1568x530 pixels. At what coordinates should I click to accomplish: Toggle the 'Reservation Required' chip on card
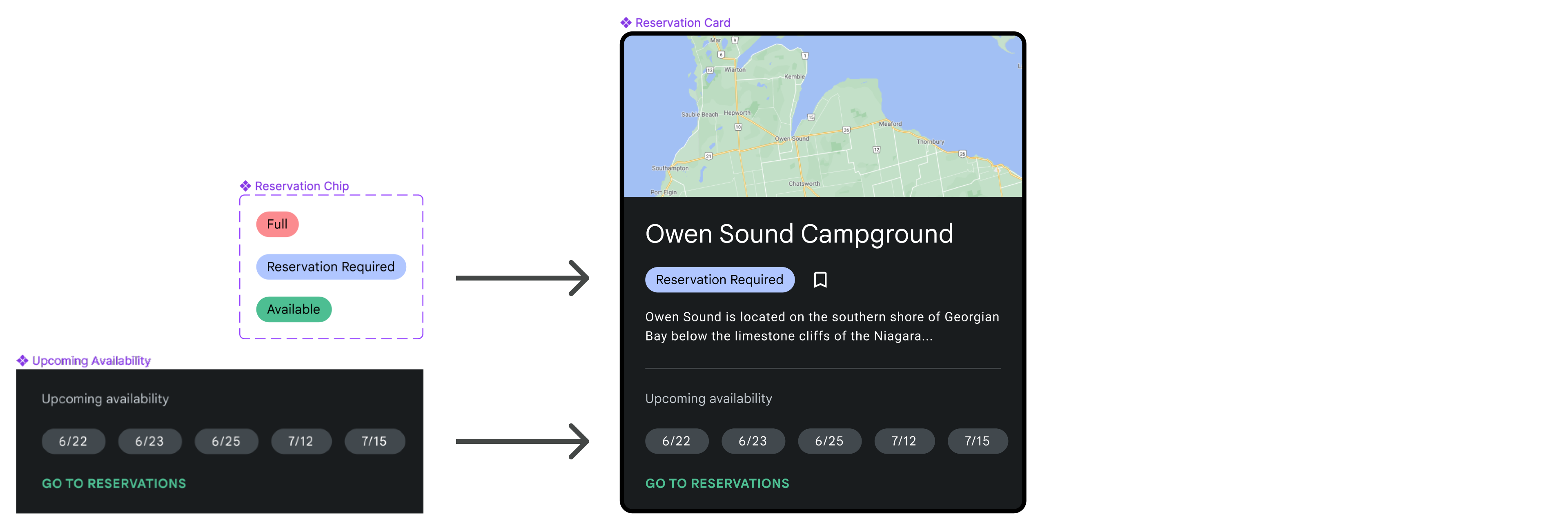point(718,279)
